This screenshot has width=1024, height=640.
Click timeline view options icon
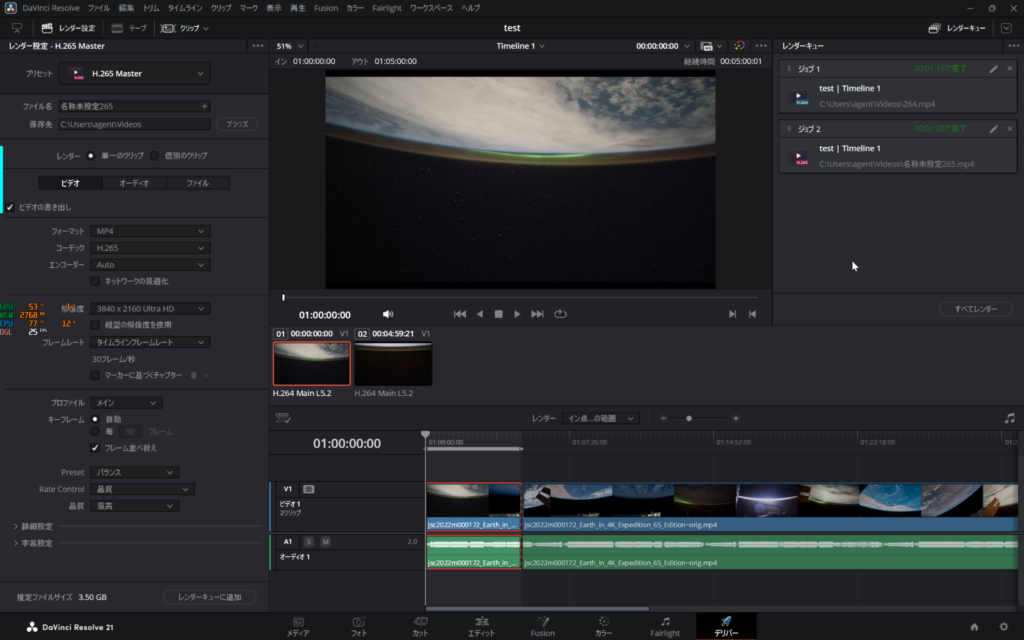[283, 418]
